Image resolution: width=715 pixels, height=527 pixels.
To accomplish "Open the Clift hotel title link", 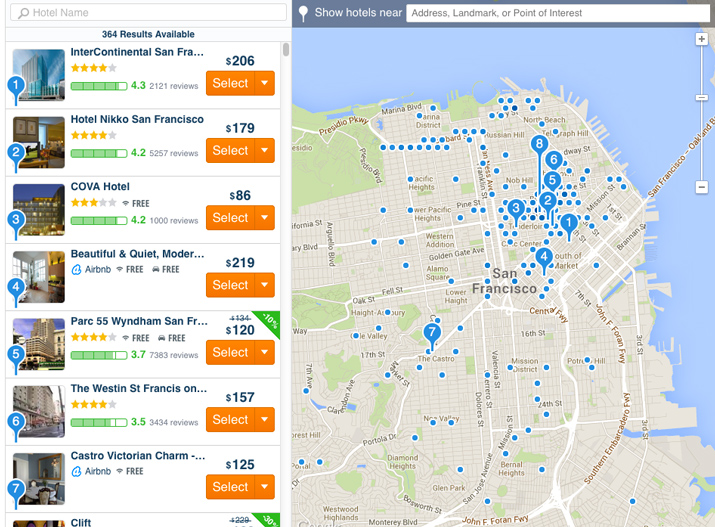I will (x=81, y=522).
